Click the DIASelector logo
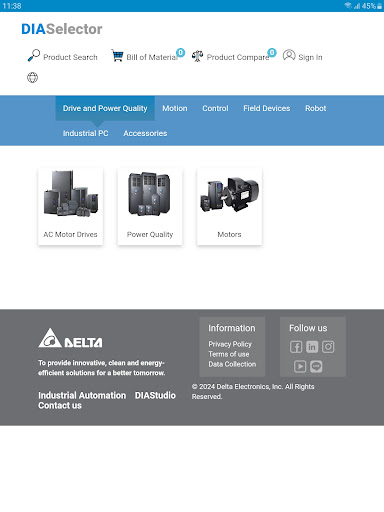The width and height of the screenshot is (384, 512). click(62, 29)
